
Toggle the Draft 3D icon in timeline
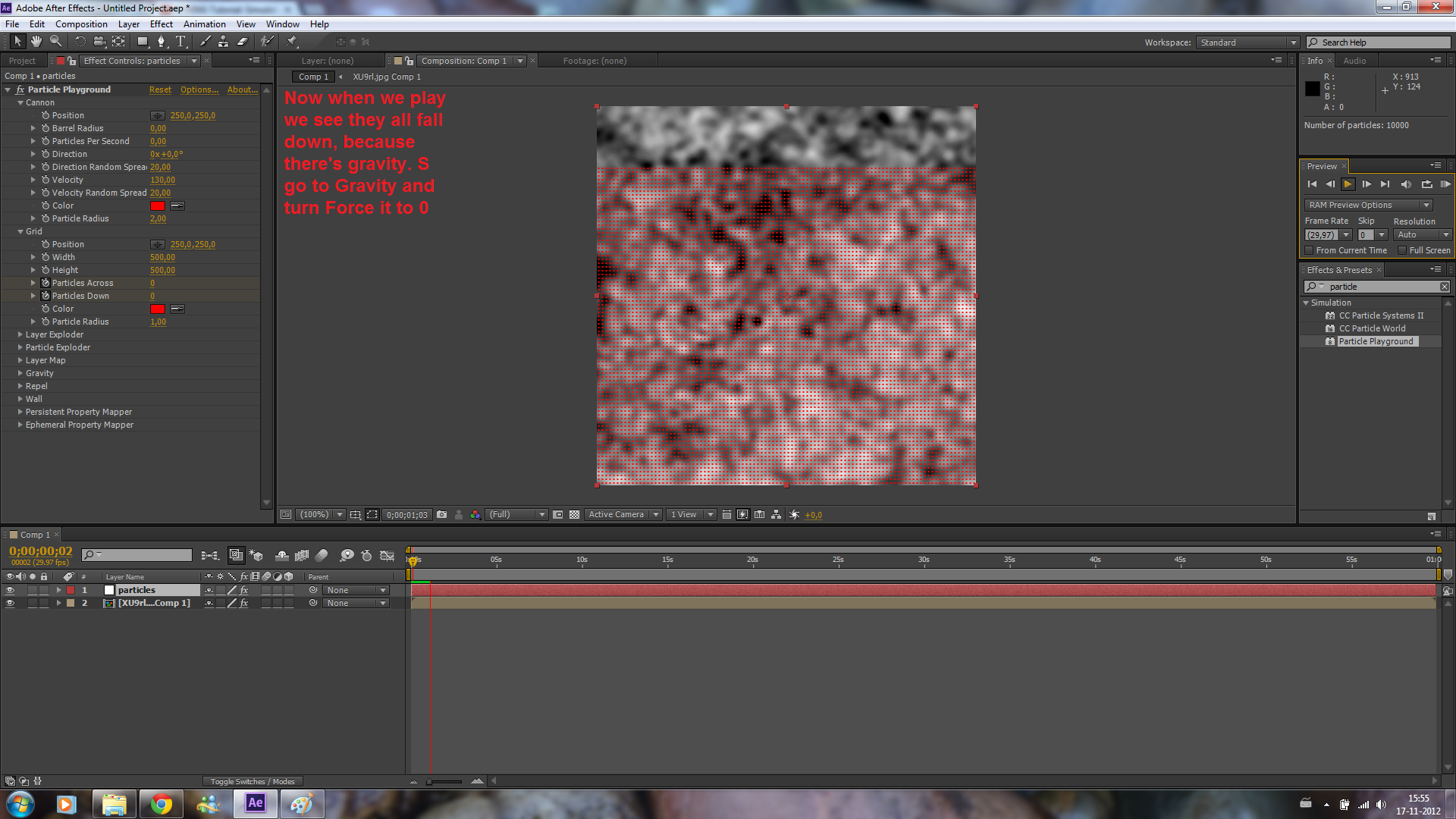pos(256,556)
